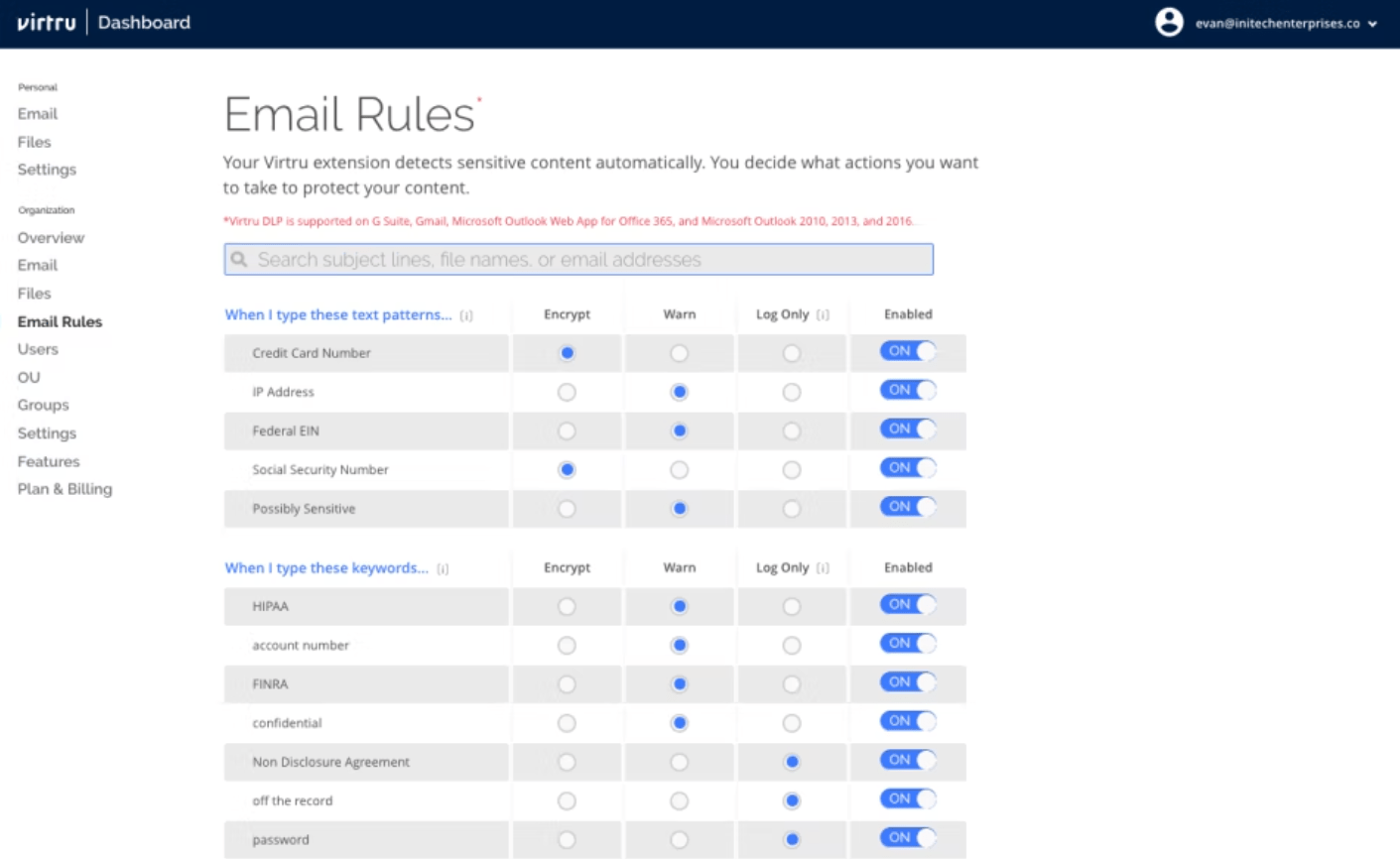The height and width of the screenshot is (859, 1400).
Task: Click the user profile avatar icon
Action: pyautogui.click(x=1169, y=23)
